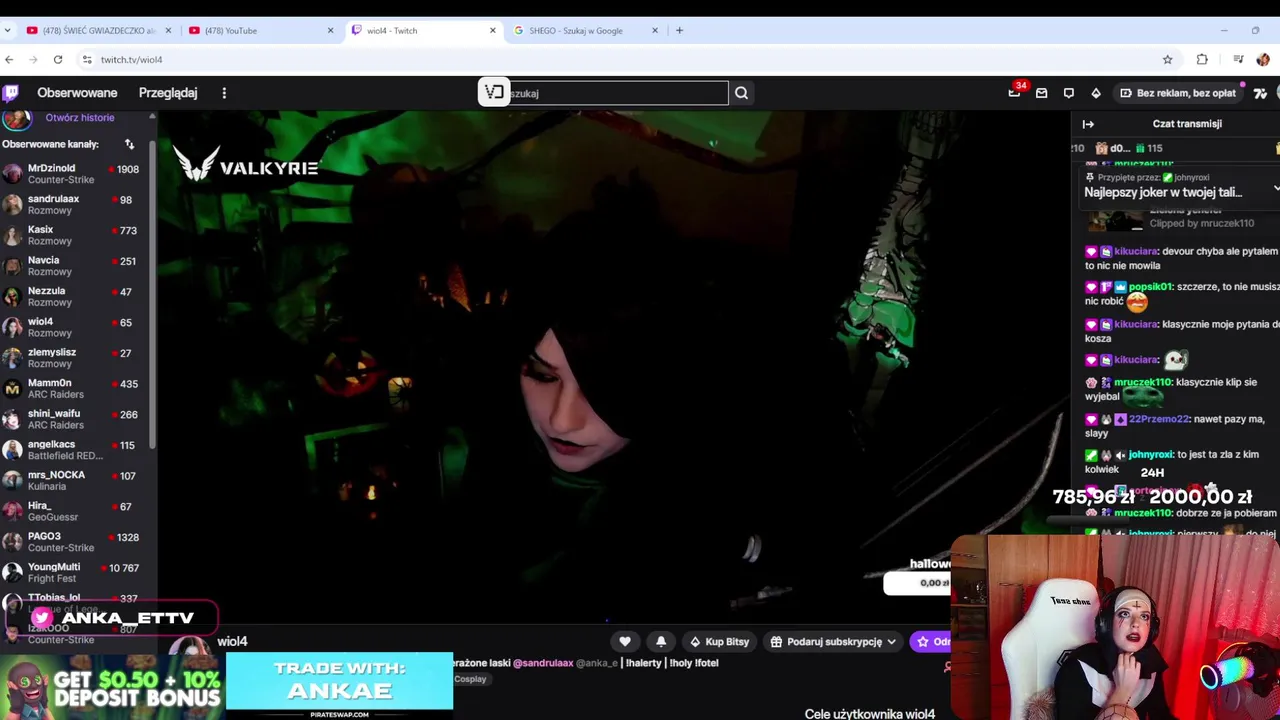Open the Przeglądaj menu
The width and height of the screenshot is (1280, 720).
(x=168, y=93)
